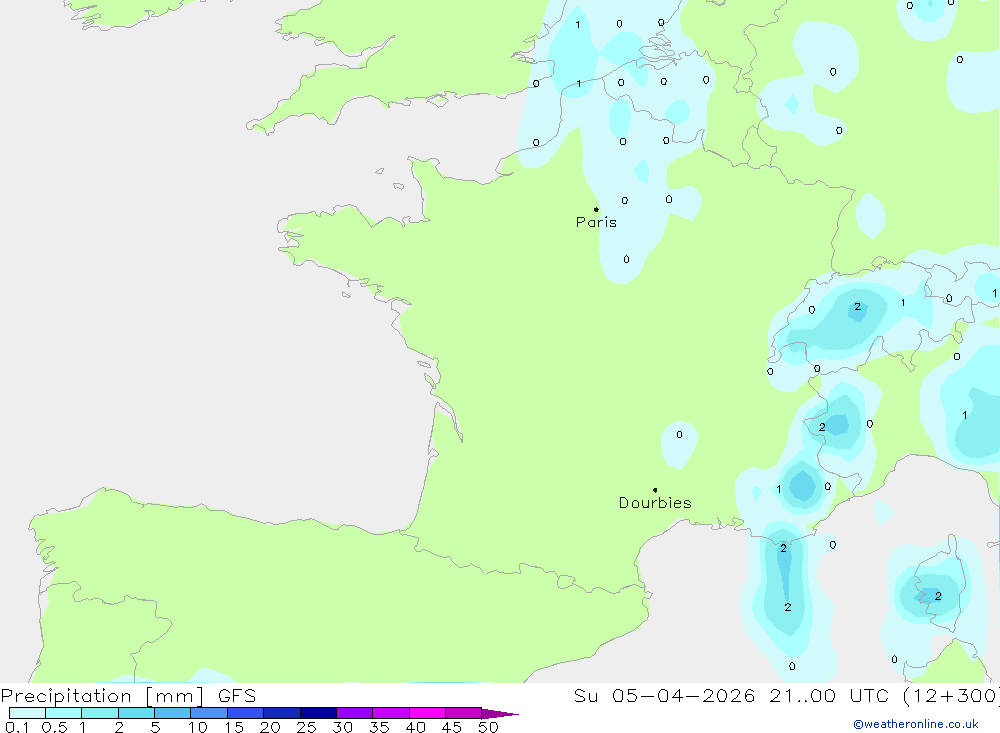
Task: Click the "Precipitation [mm]" title text
Action: pos(103,696)
